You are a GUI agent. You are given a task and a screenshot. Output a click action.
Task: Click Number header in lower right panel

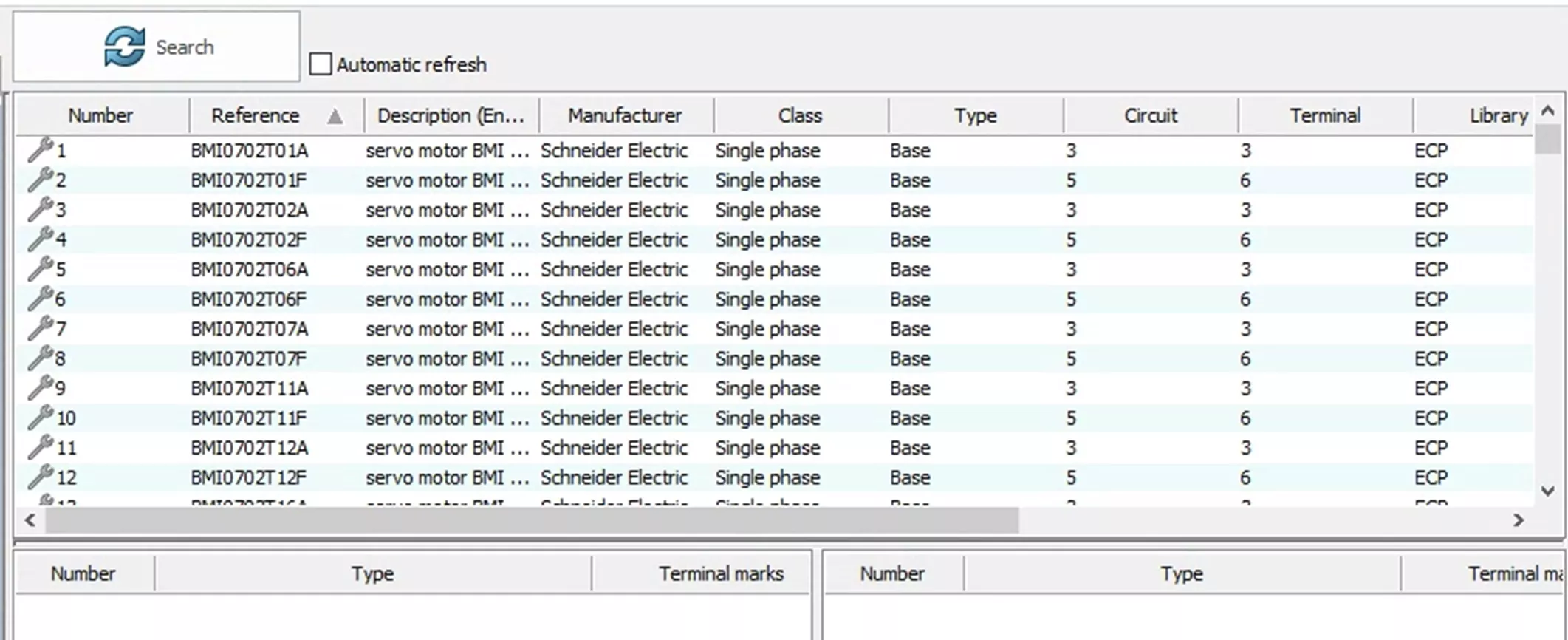(893, 573)
